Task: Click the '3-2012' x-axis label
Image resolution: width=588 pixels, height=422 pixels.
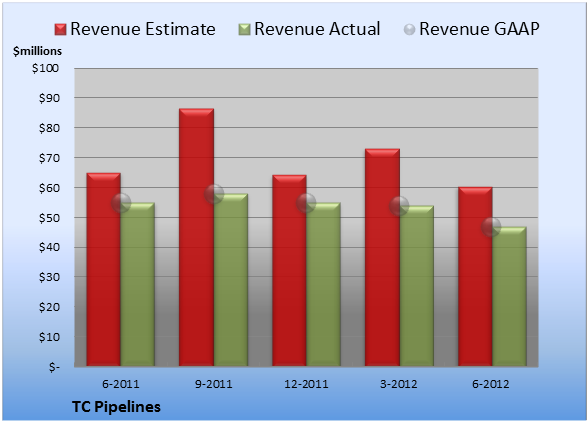Action: tap(399, 384)
